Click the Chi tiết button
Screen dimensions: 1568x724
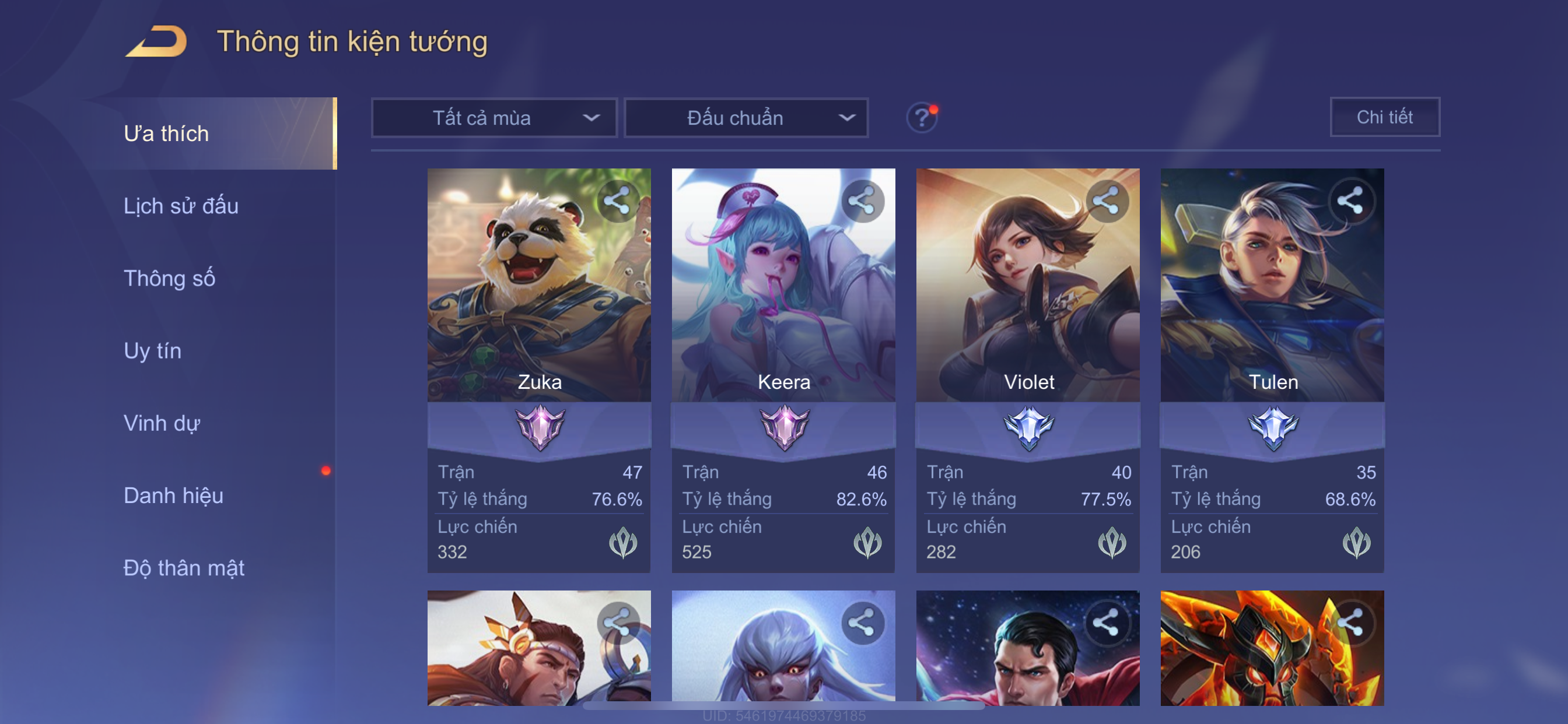click(1384, 117)
